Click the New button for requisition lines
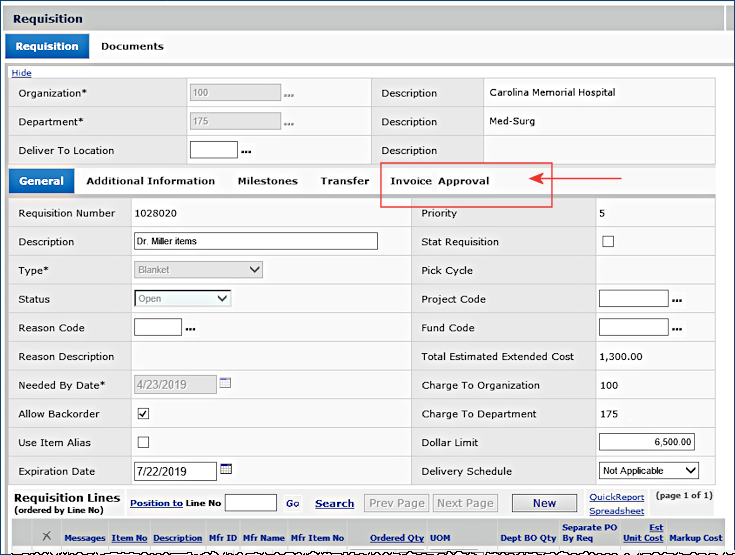The width and height of the screenshot is (735, 555). tap(544, 503)
